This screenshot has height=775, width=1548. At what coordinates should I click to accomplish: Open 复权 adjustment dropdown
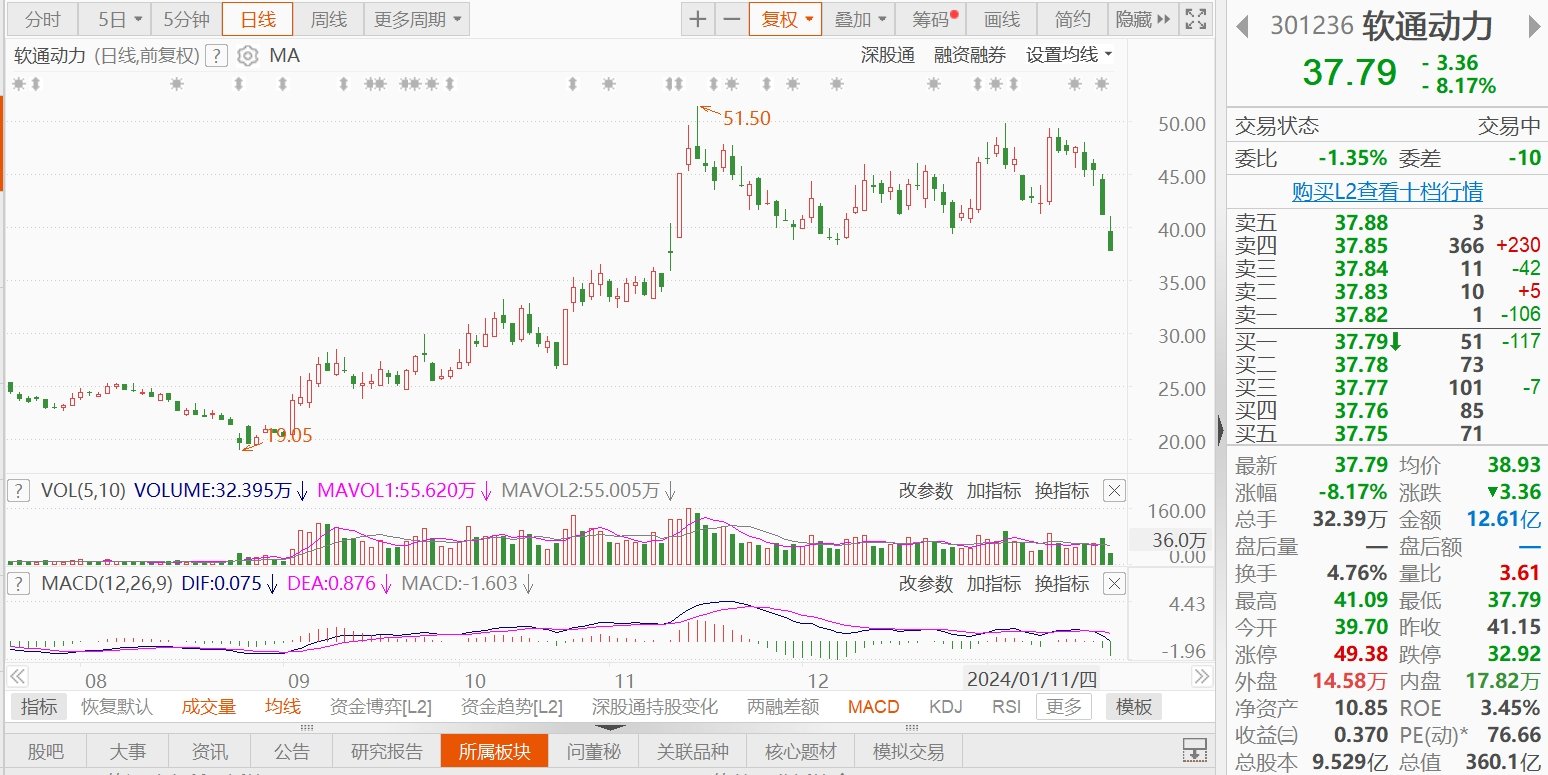pos(785,19)
